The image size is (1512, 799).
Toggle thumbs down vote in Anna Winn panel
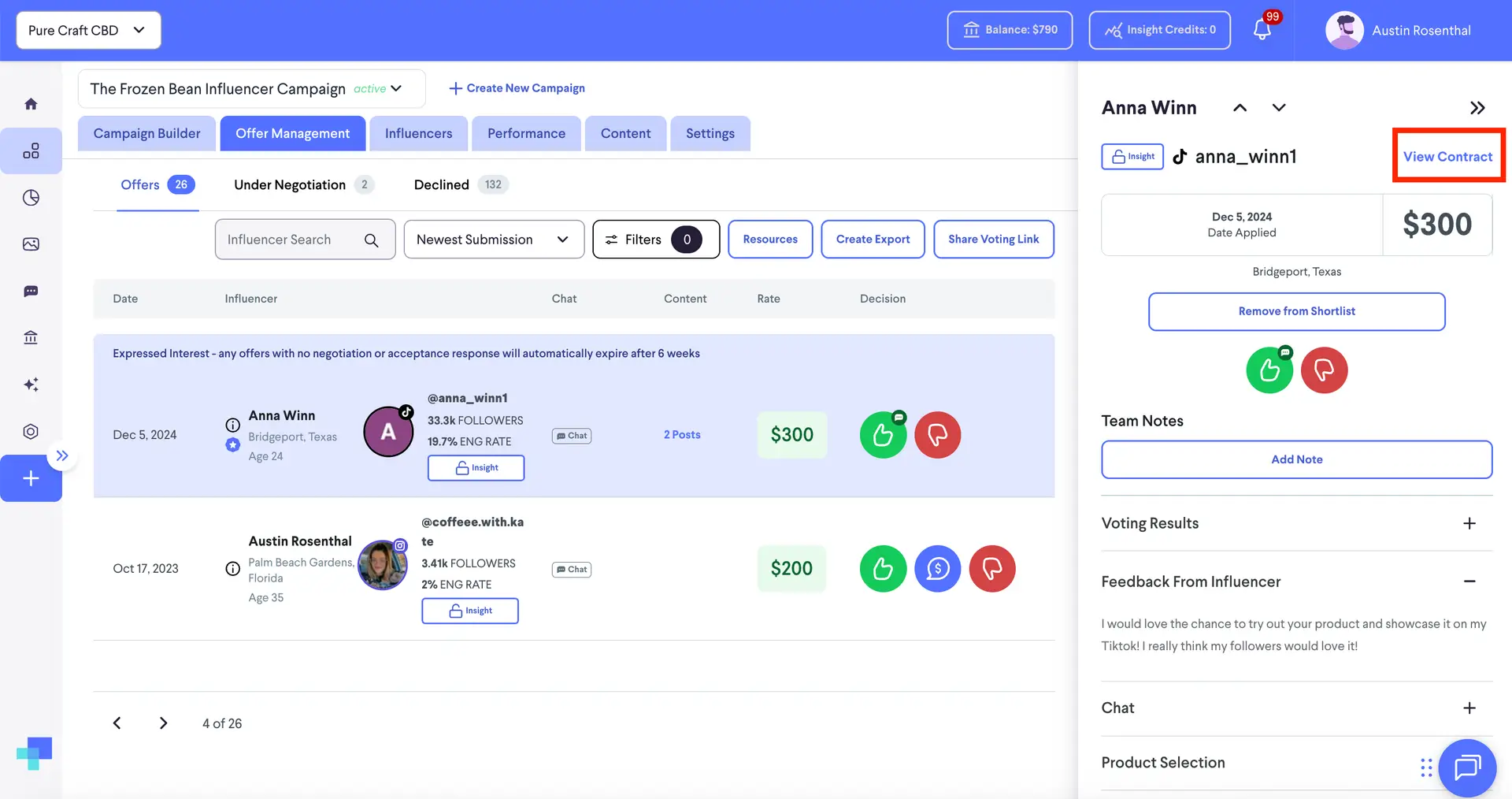point(1324,370)
